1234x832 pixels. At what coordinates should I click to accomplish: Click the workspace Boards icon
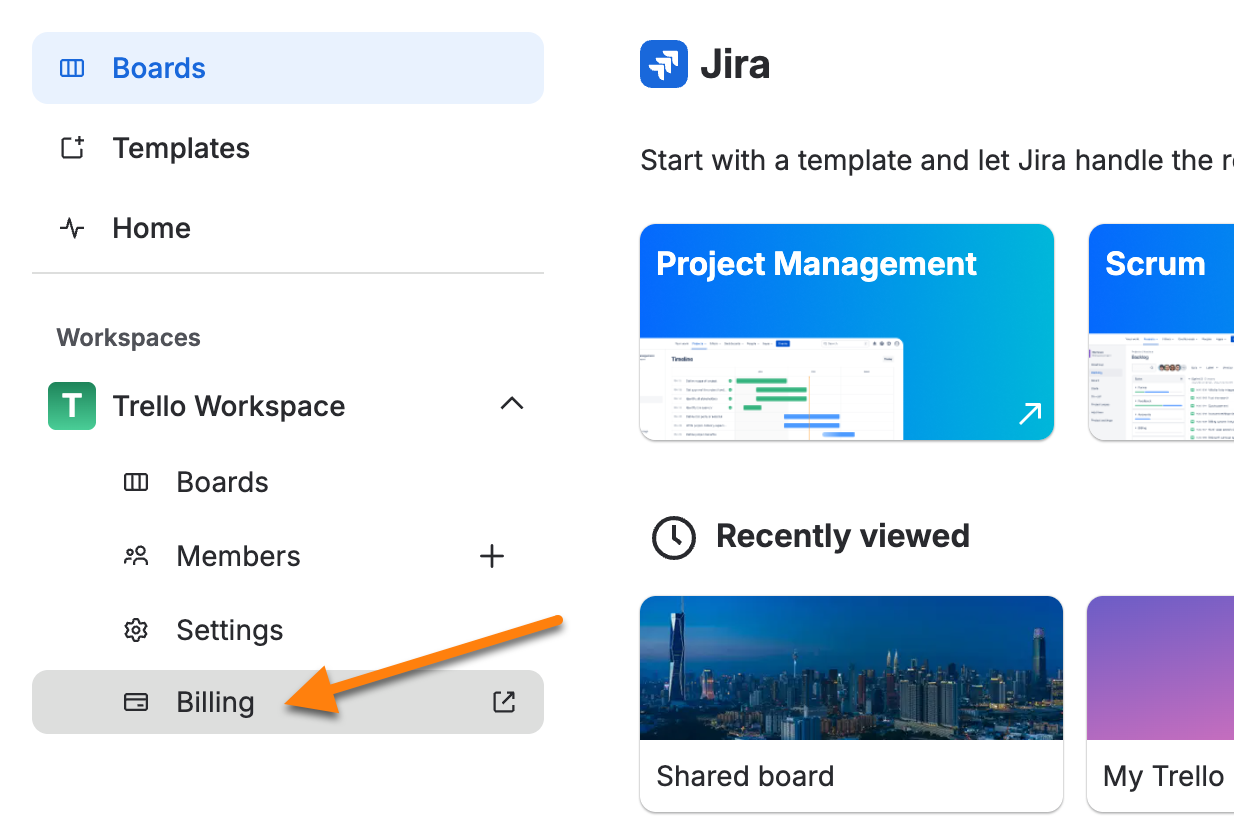(135, 482)
